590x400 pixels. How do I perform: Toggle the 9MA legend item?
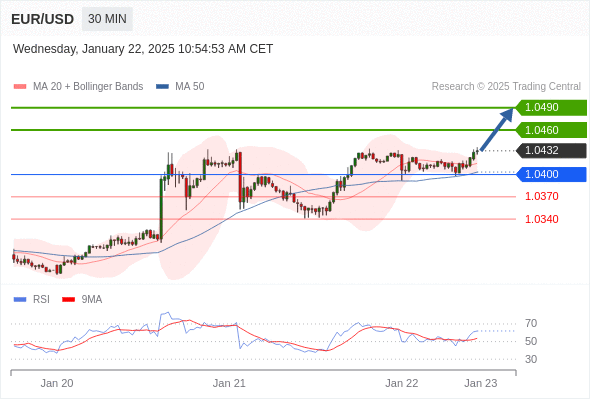point(82,300)
